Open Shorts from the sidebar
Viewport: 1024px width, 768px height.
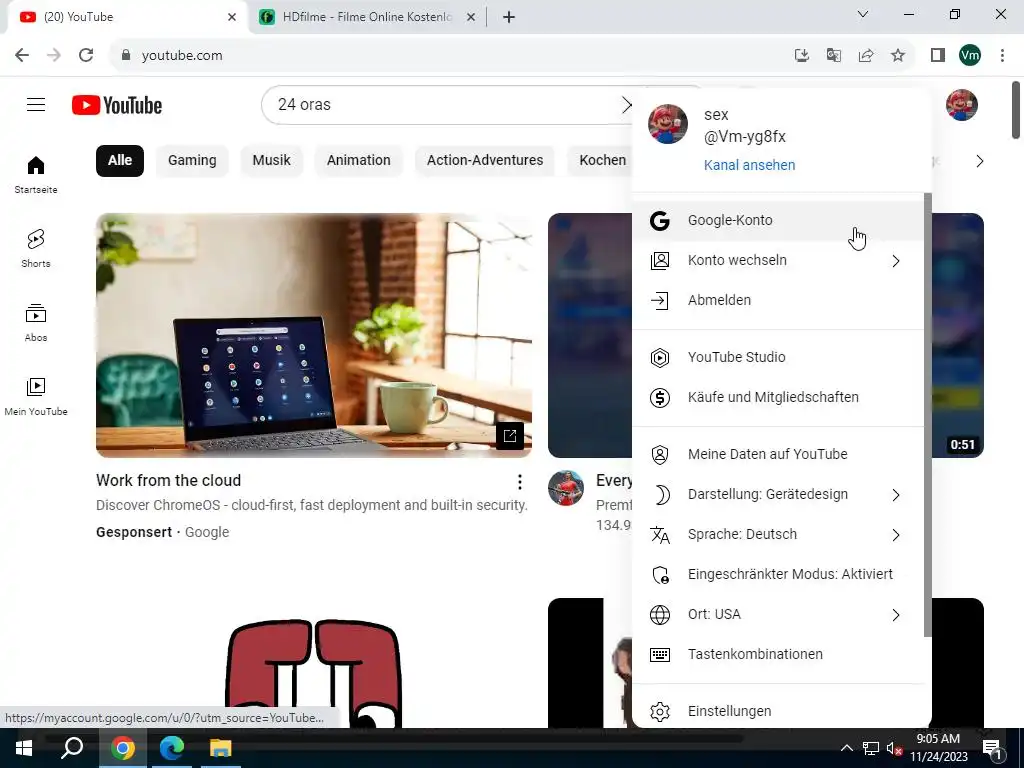click(36, 249)
